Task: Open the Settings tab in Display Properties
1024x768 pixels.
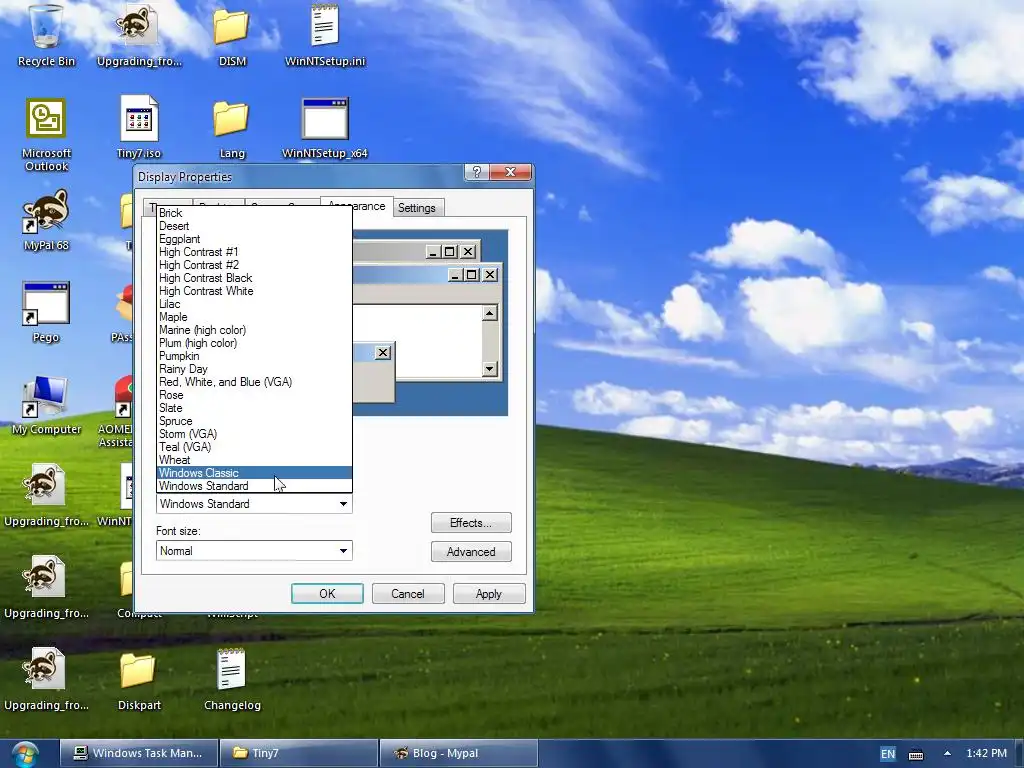Action: pyautogui.click(x=417, y=208)
